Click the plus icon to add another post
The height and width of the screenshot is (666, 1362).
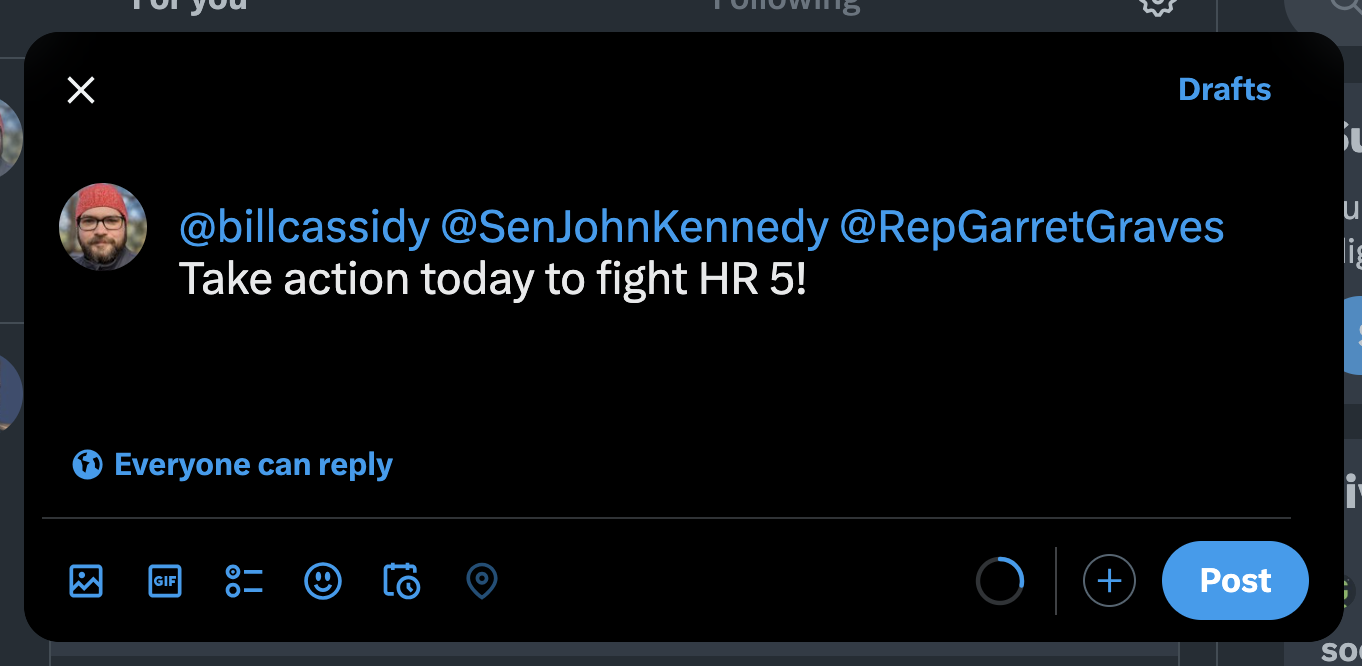(x=1109, y=580)
